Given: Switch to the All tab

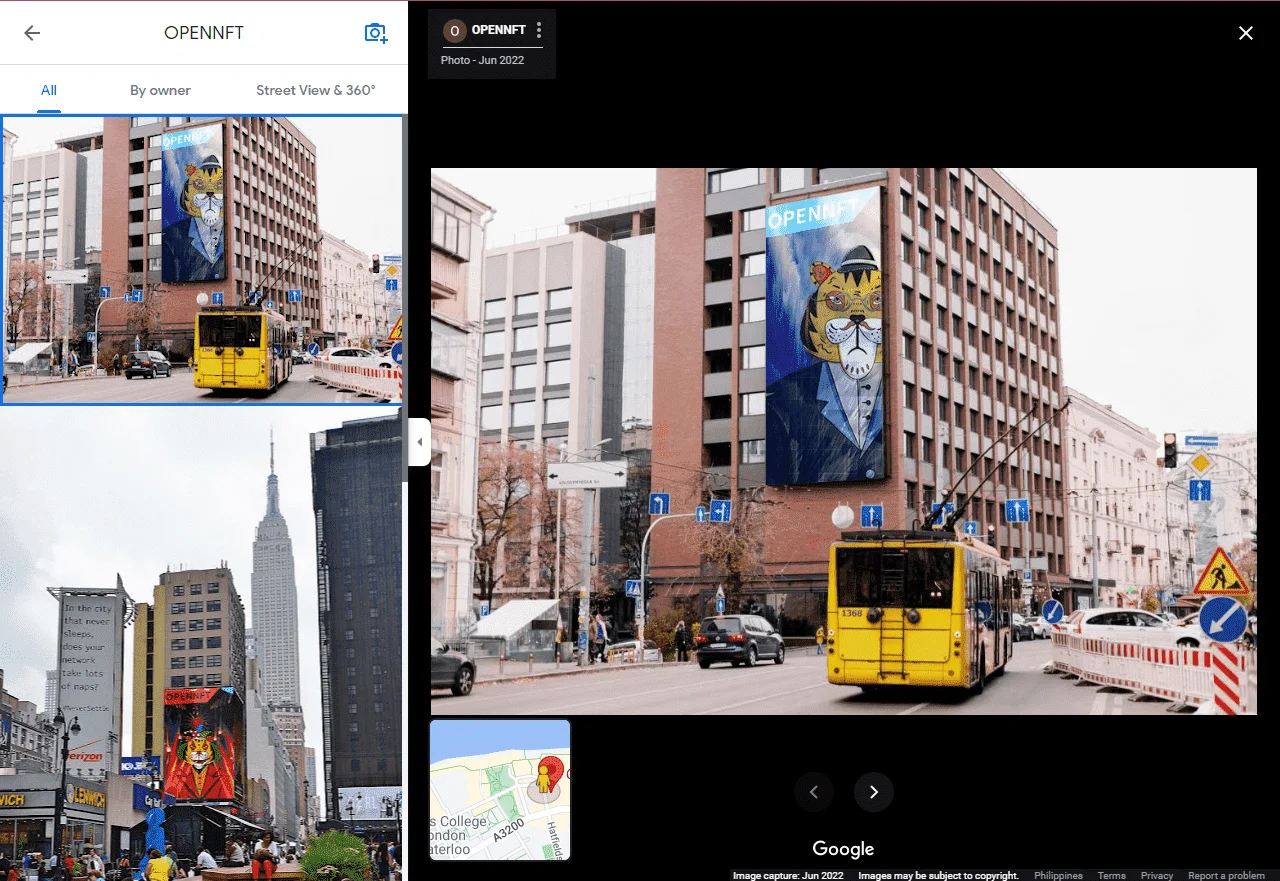Looking at the screenshot, I should (48, 90).
